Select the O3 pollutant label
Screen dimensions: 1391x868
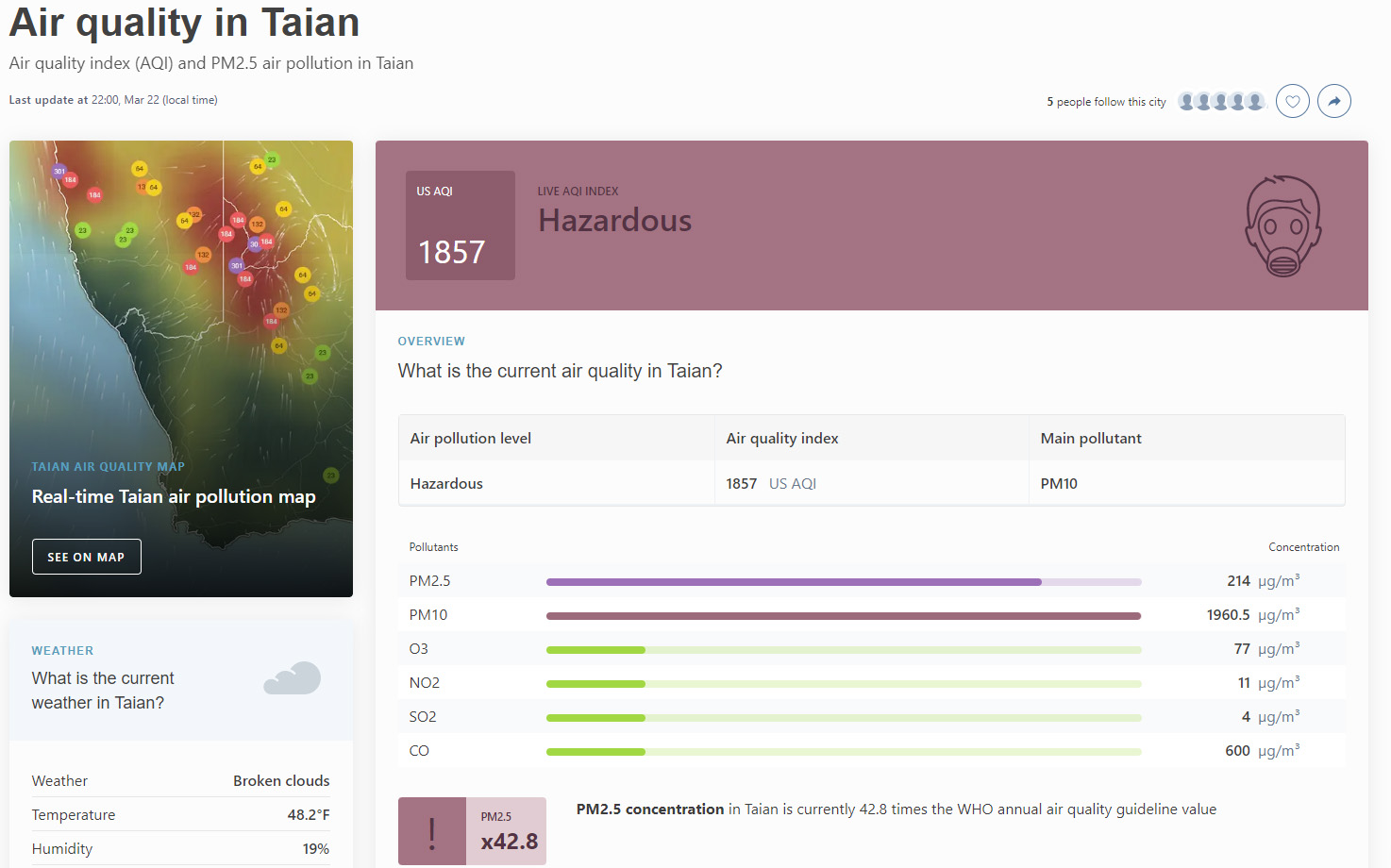coord(418,649)
